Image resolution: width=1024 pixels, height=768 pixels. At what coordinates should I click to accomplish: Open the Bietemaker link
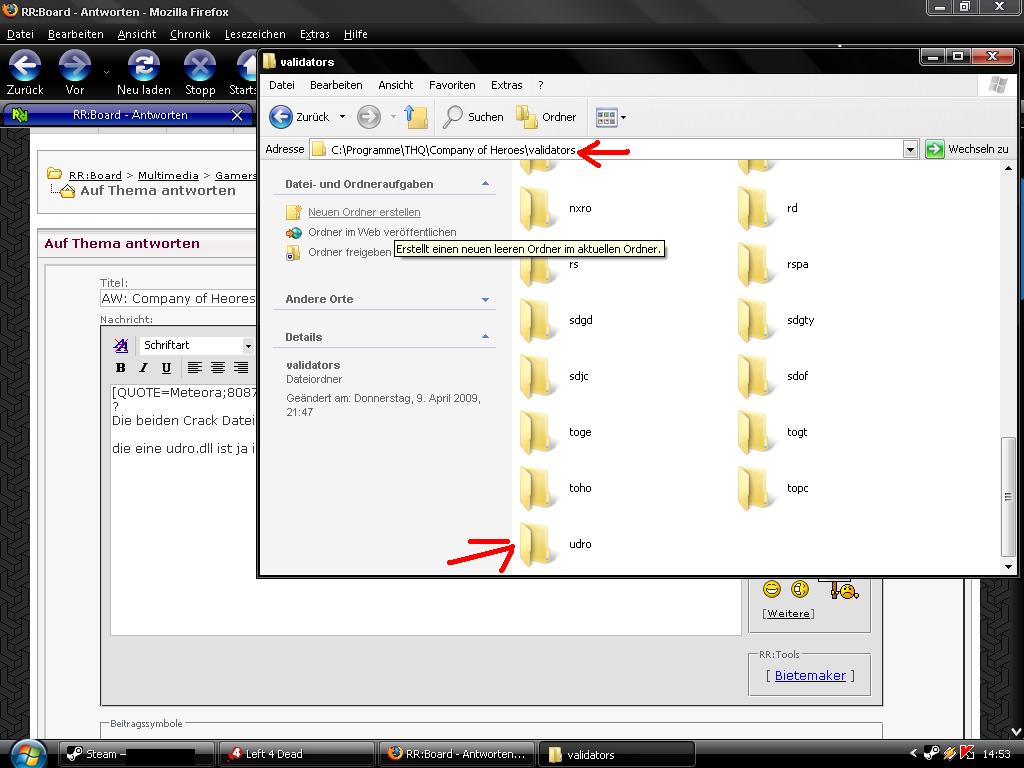[x=810, y=676]
